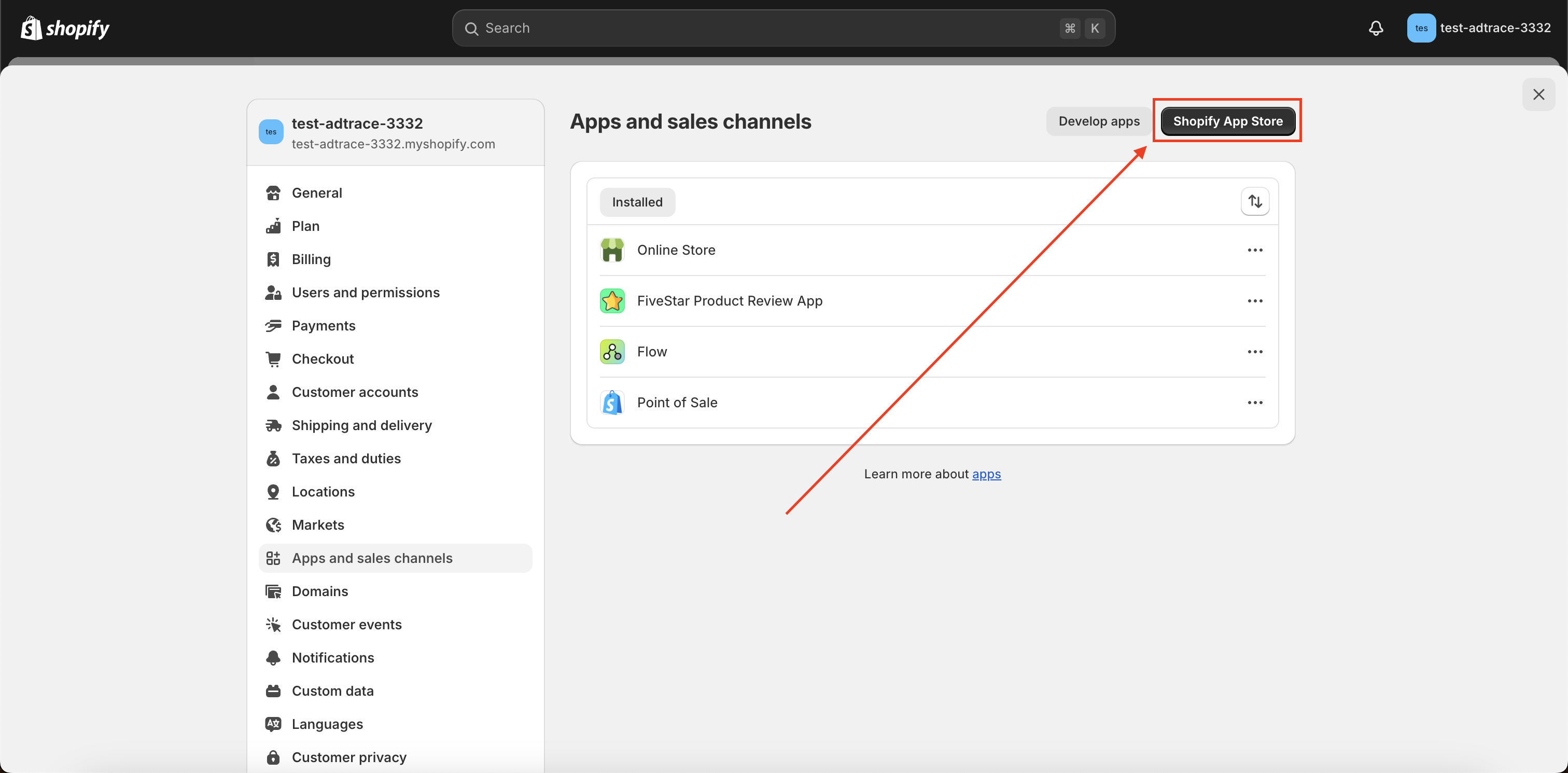Screen dimensions: 1568x773
Task: Close the settings panel with the X button
Action: tap(1538, 94)
